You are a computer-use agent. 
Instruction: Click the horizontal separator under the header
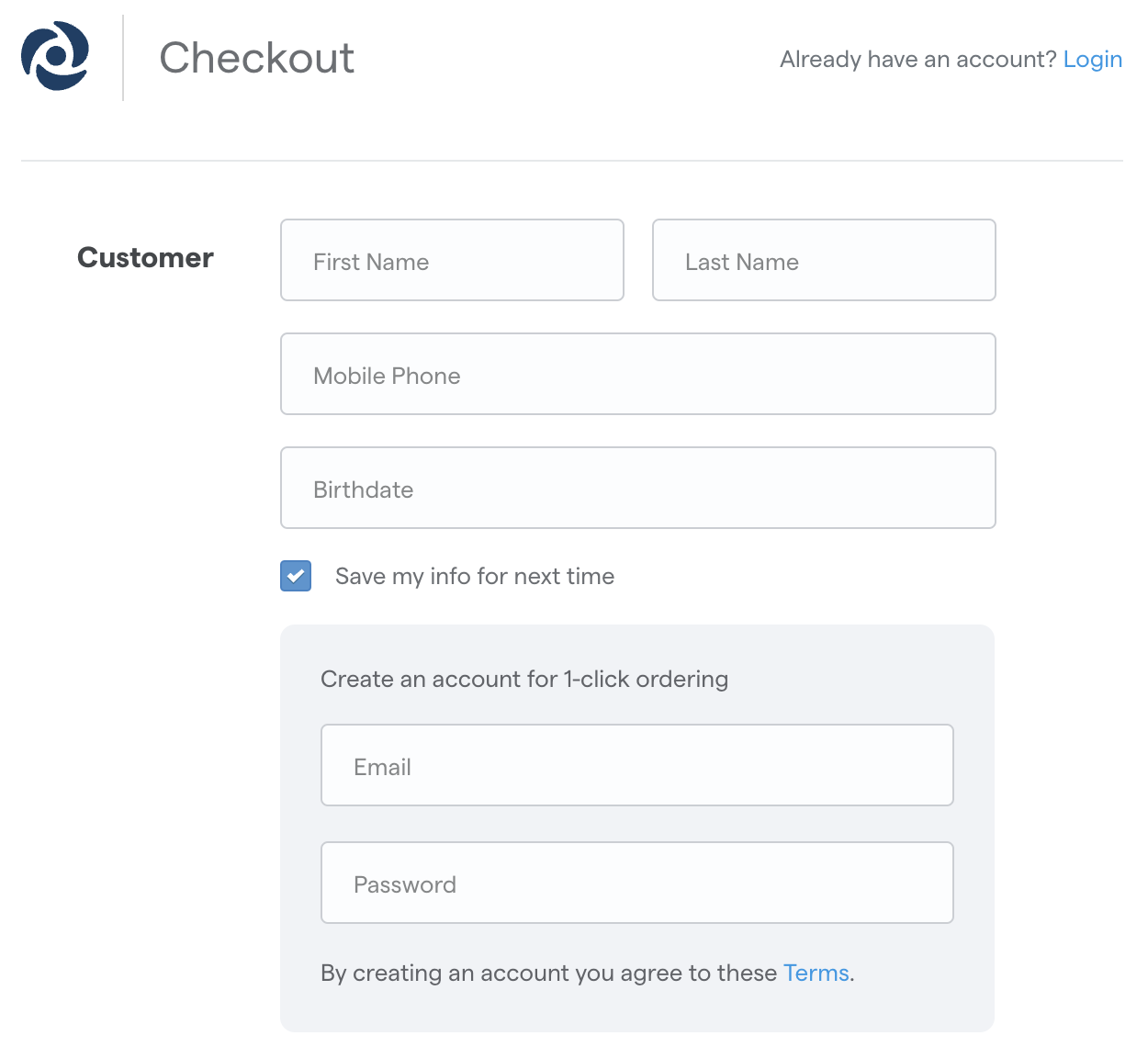[571, 161]
